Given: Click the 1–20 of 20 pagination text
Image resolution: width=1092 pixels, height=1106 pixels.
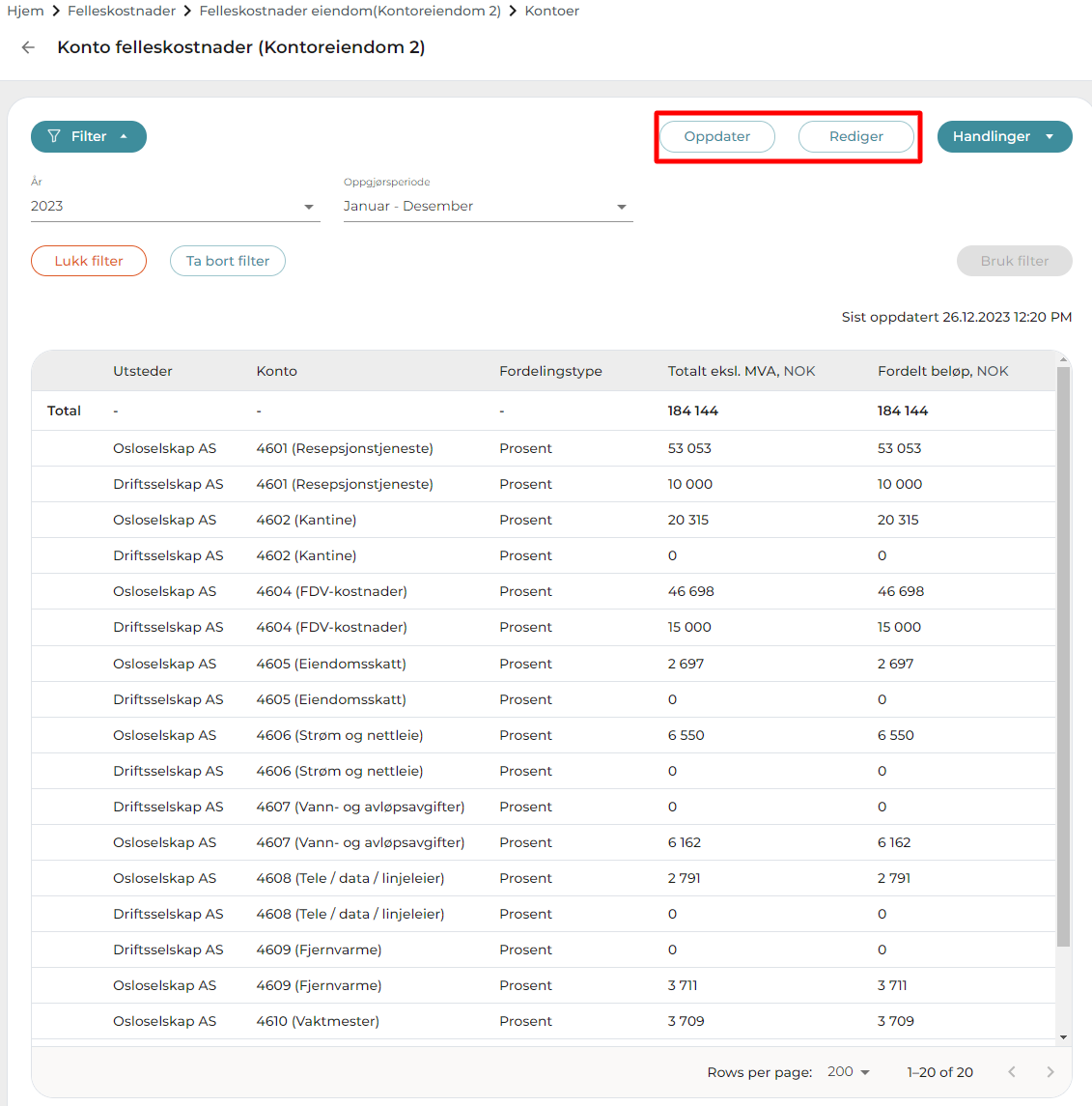Looking at the screenshot, I should [x=939, y=1072].
